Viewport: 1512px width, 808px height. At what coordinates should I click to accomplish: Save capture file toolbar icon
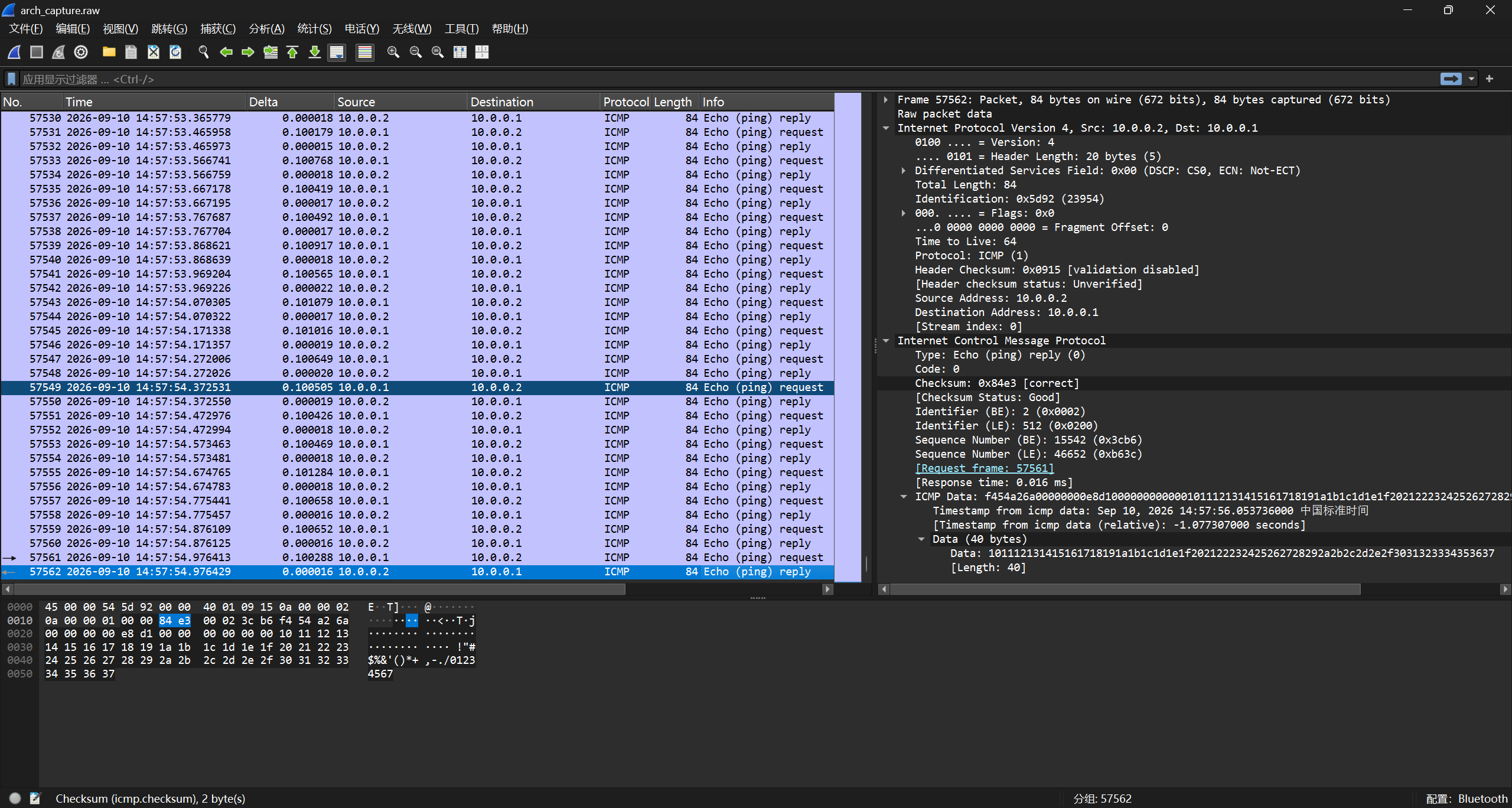click(x=131, y=52)
